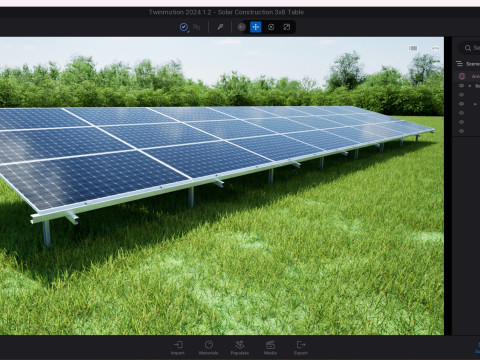Toggle visibility of the fifth Scene graph row
This screenshot has height=360, width=480.
pyautogui.click(x=461, y=122)
